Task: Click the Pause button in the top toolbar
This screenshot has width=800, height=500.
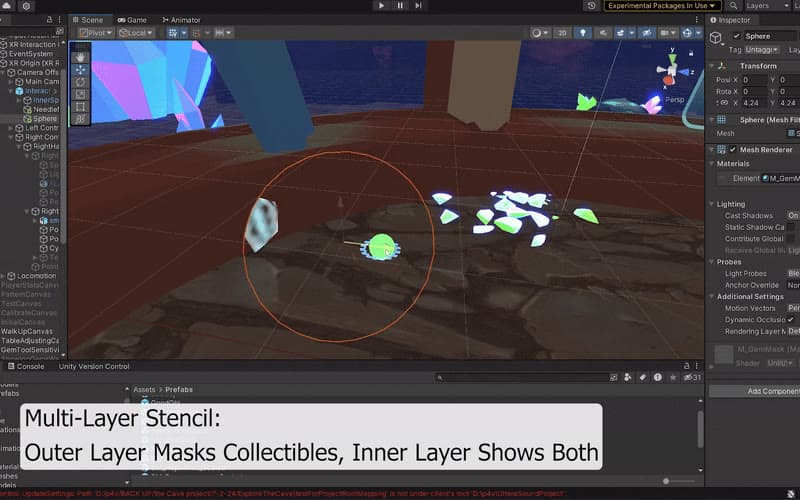Action: 400,6
